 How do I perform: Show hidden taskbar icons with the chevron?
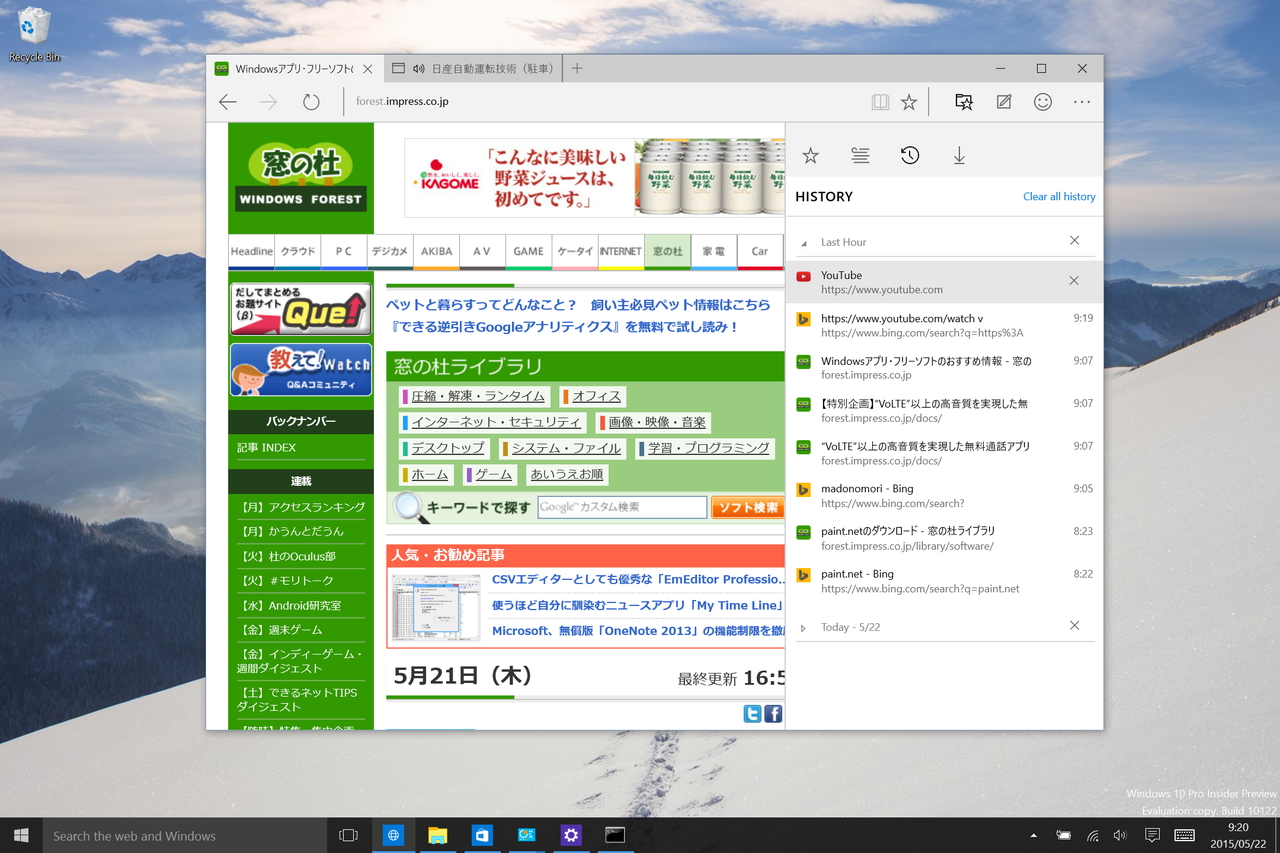(x=1033, y=835)
